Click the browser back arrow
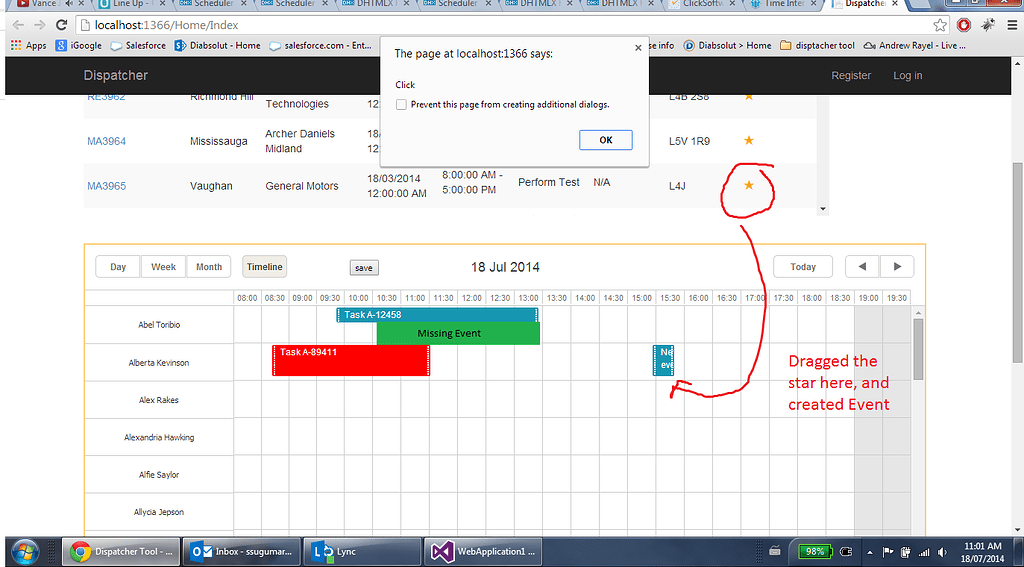Viewport: 1024px width, 567px height. click(x=18, y=25)
